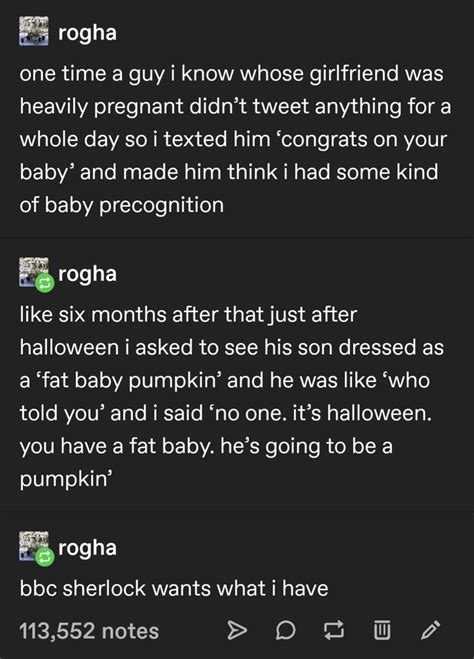
Task: Click the 'like six months after that' line
Action: coord(188,315)
